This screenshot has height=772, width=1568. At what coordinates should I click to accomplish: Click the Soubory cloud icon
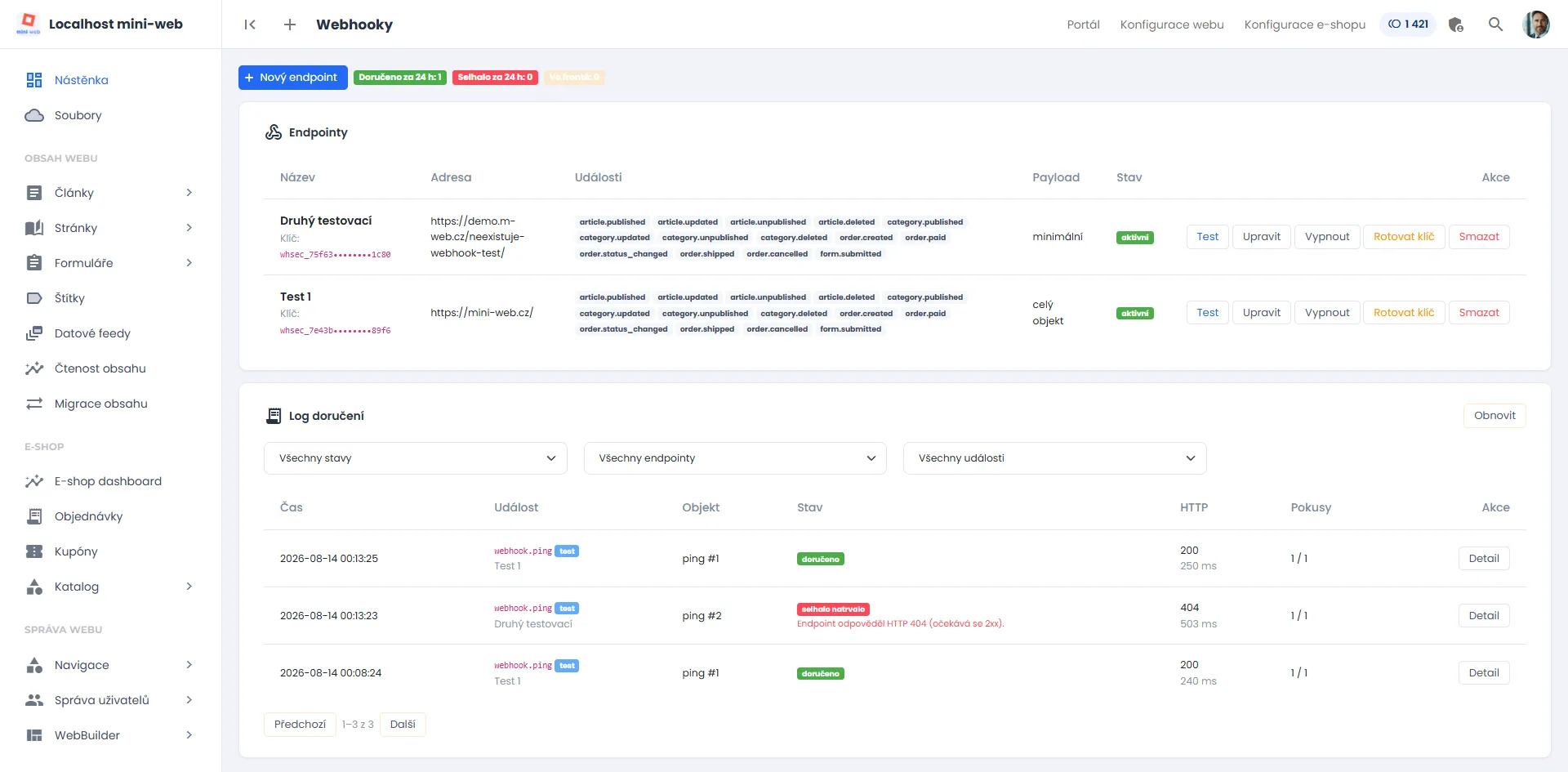34,115
